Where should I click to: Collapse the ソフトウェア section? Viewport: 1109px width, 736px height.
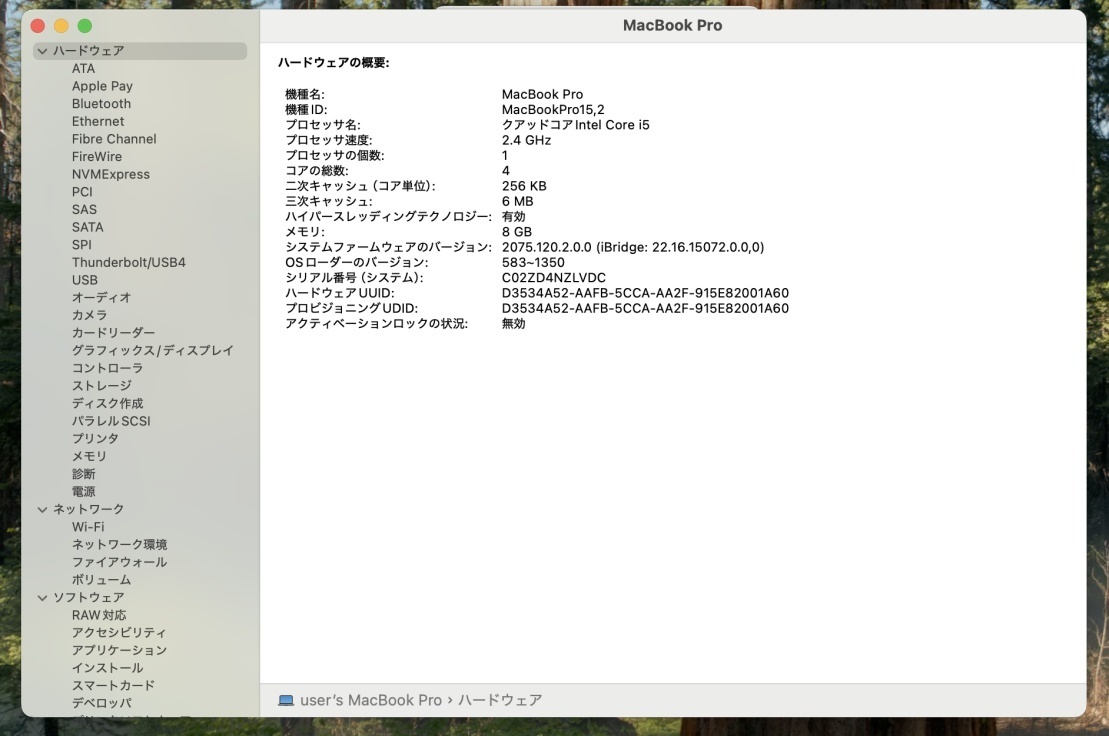[42, 597]
